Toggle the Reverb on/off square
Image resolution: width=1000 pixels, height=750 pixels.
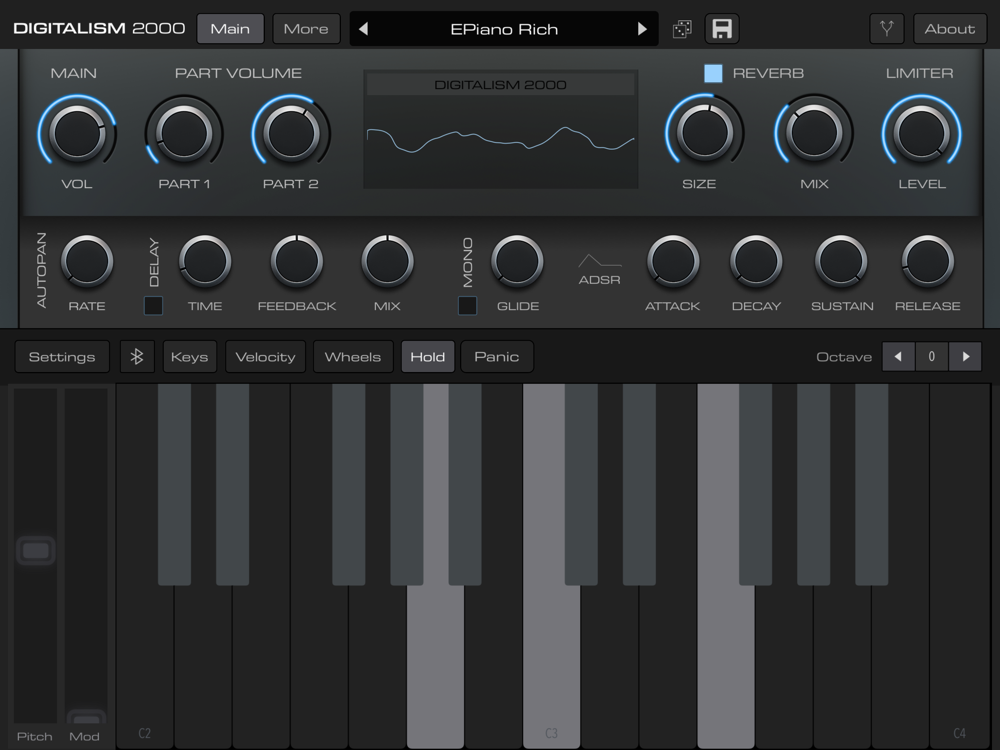tap(713, 73)
